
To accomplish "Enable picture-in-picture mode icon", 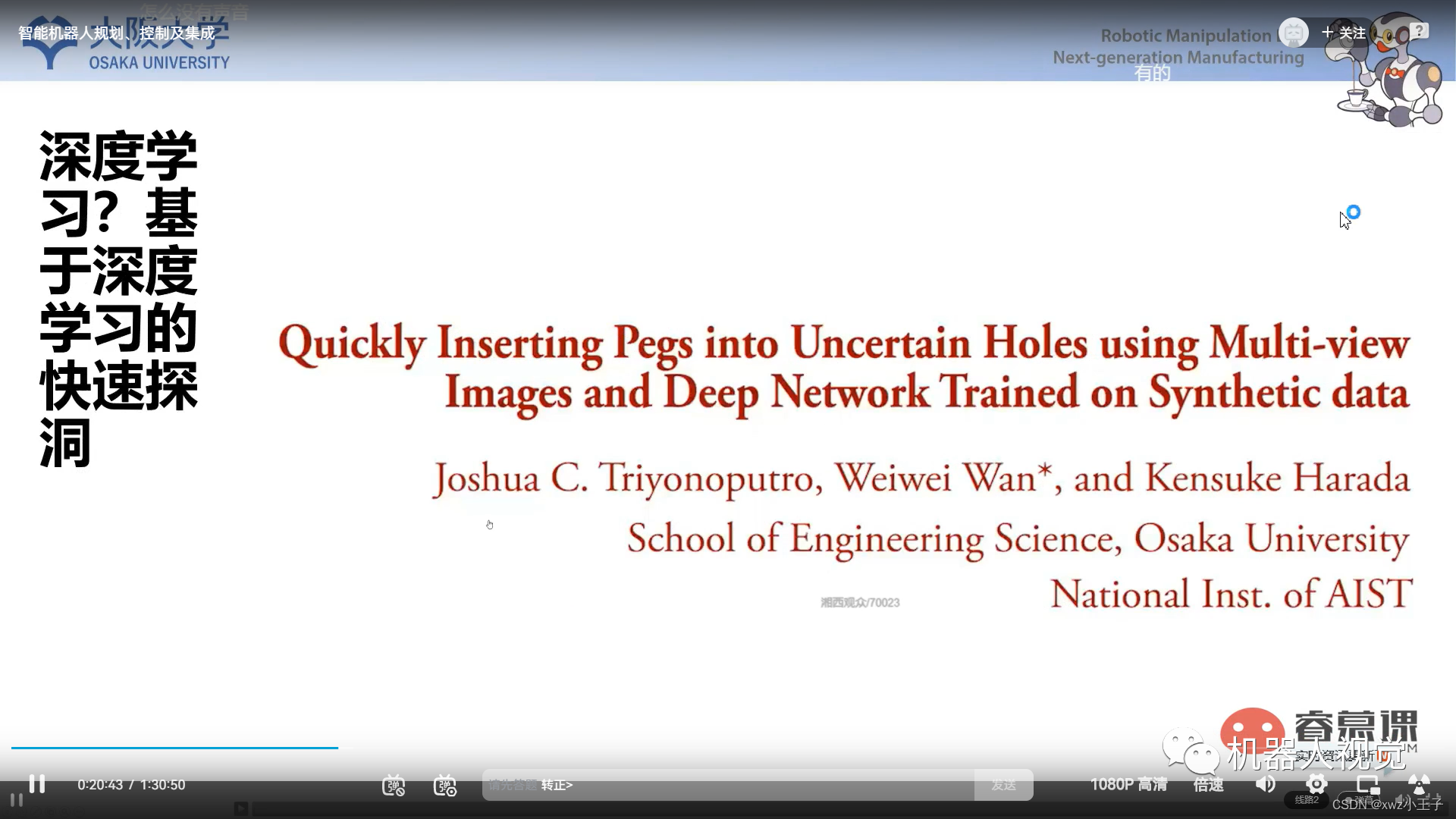I will pyautogui.click(x=1368, y=784).
